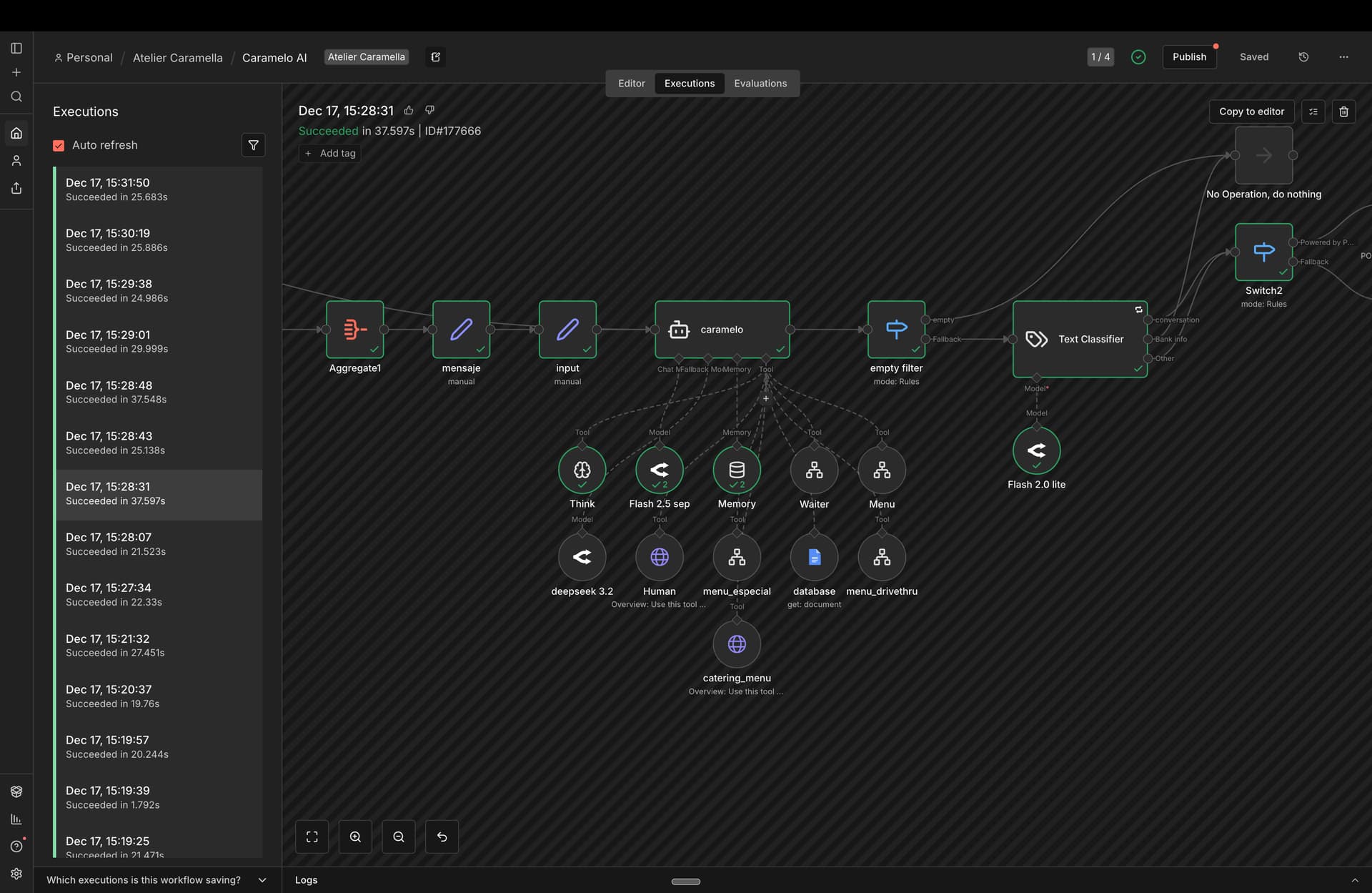Switch to the Evaluations tab
This screenshot has height=893, width=1372.
point(760,84)
